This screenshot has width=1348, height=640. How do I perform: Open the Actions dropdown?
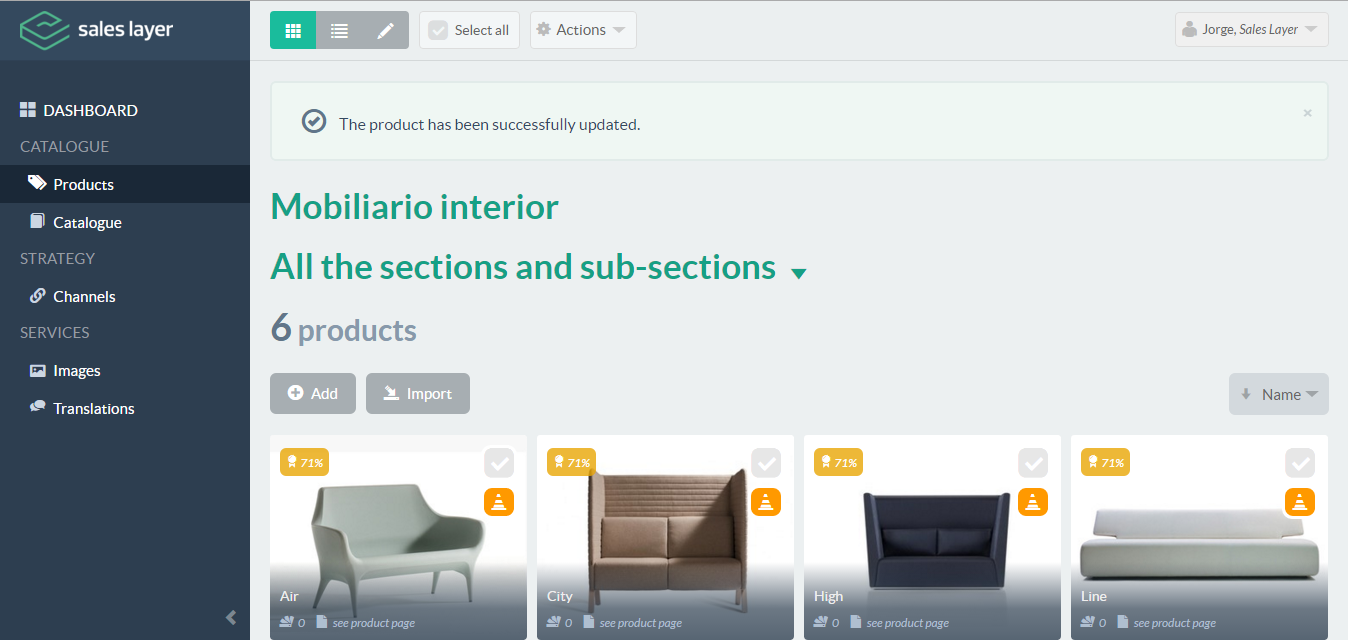point(583,30)
